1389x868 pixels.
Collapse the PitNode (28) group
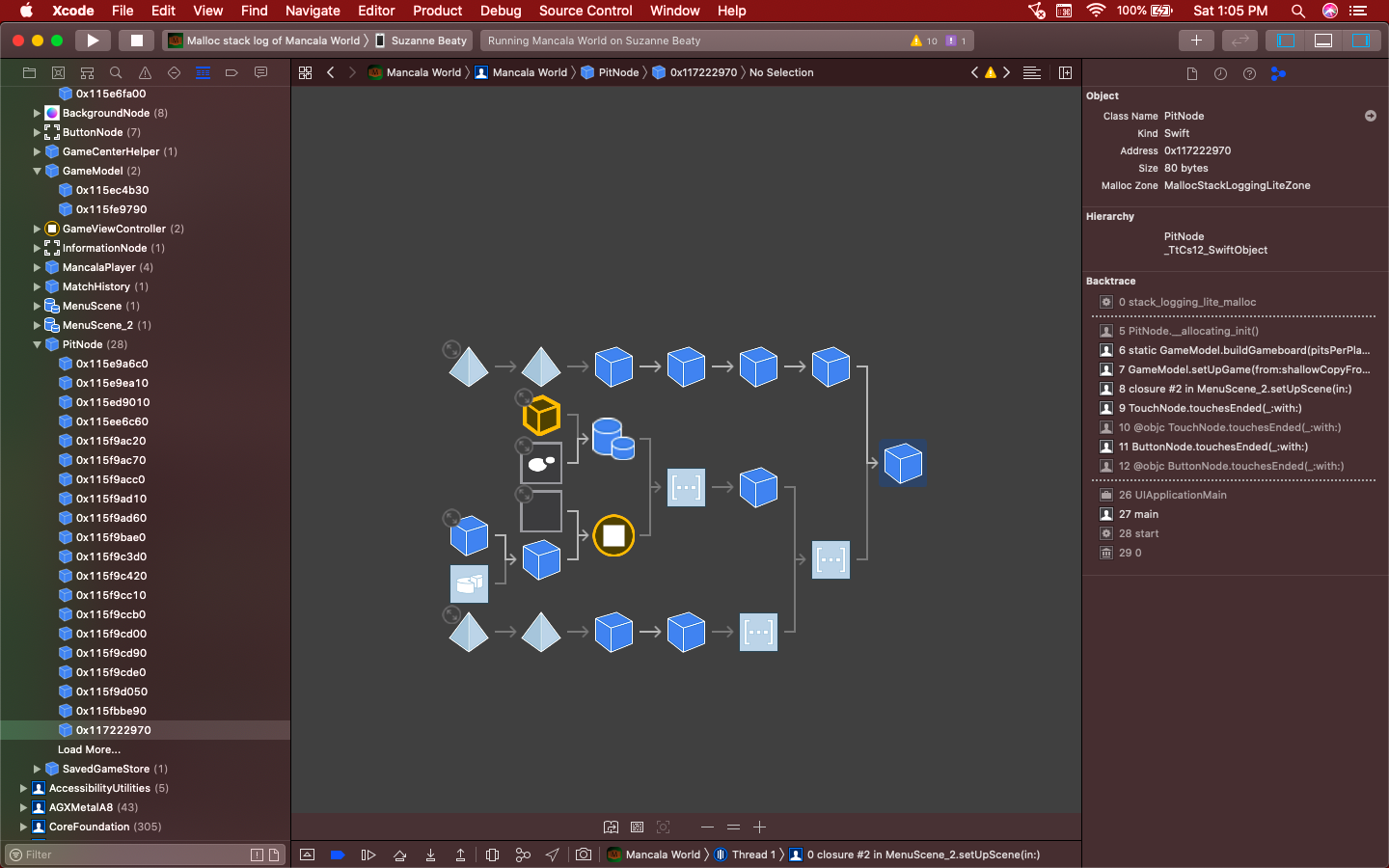pos(37,344)
